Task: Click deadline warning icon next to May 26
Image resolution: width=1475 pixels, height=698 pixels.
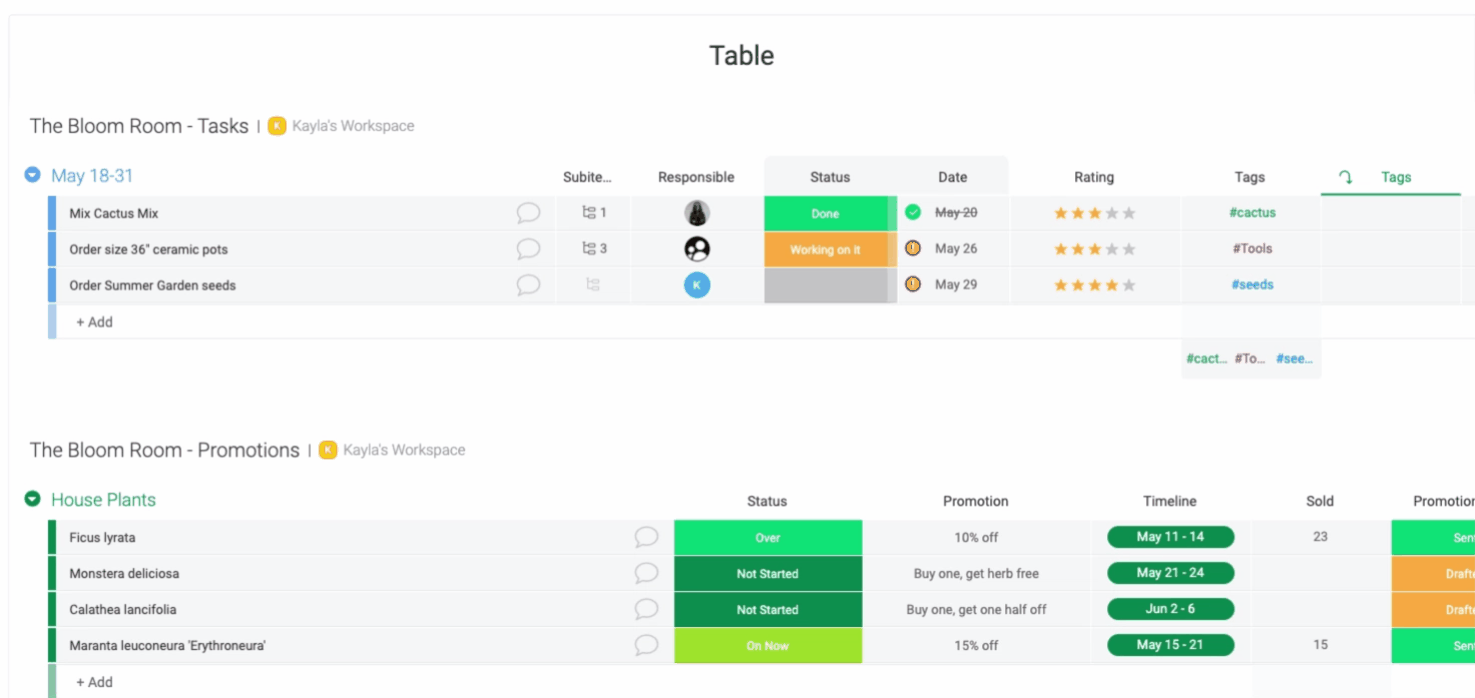Action: click(913, 248)
